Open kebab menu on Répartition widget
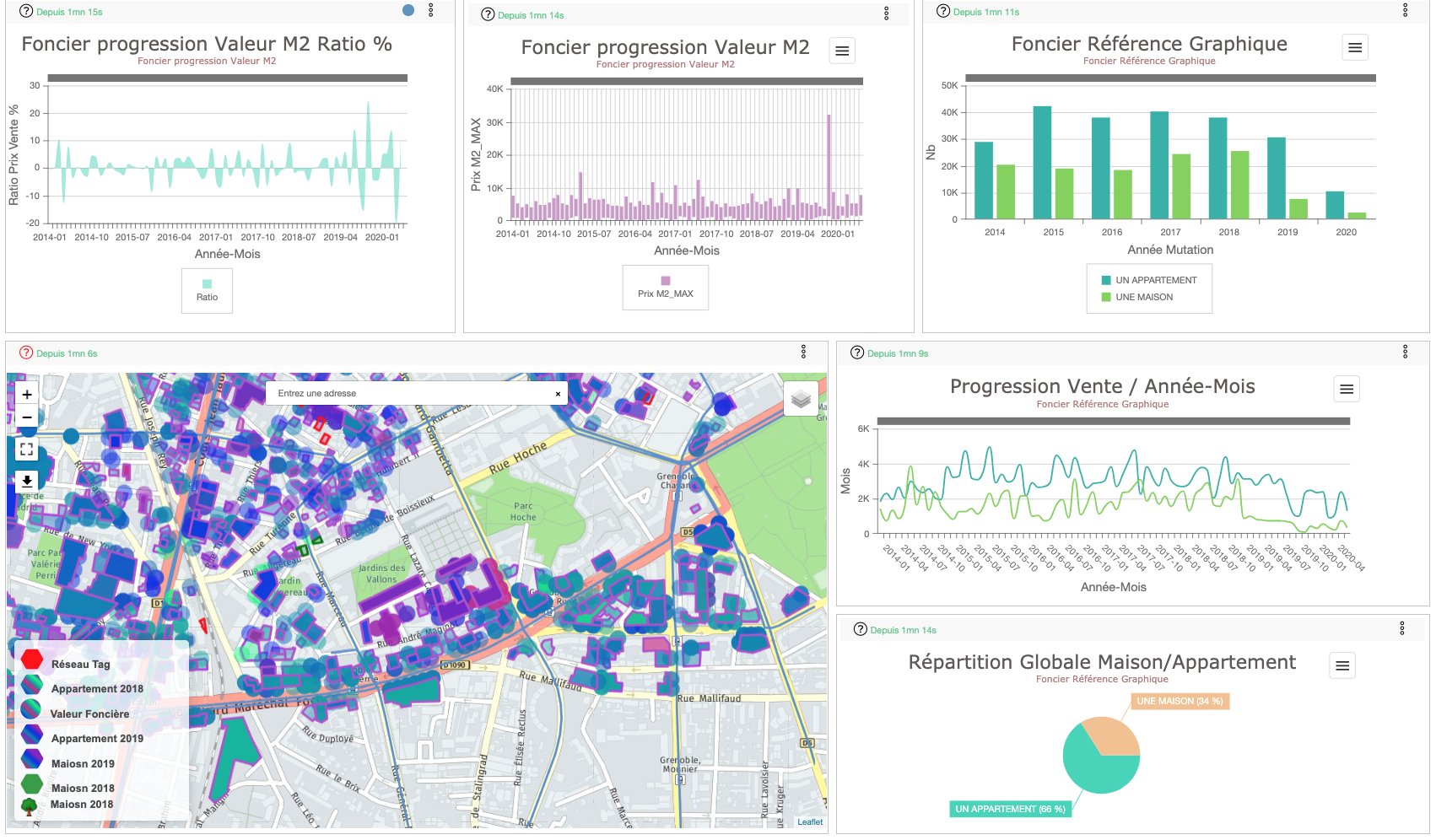1436x840 pixels. tap(1401, 628)
